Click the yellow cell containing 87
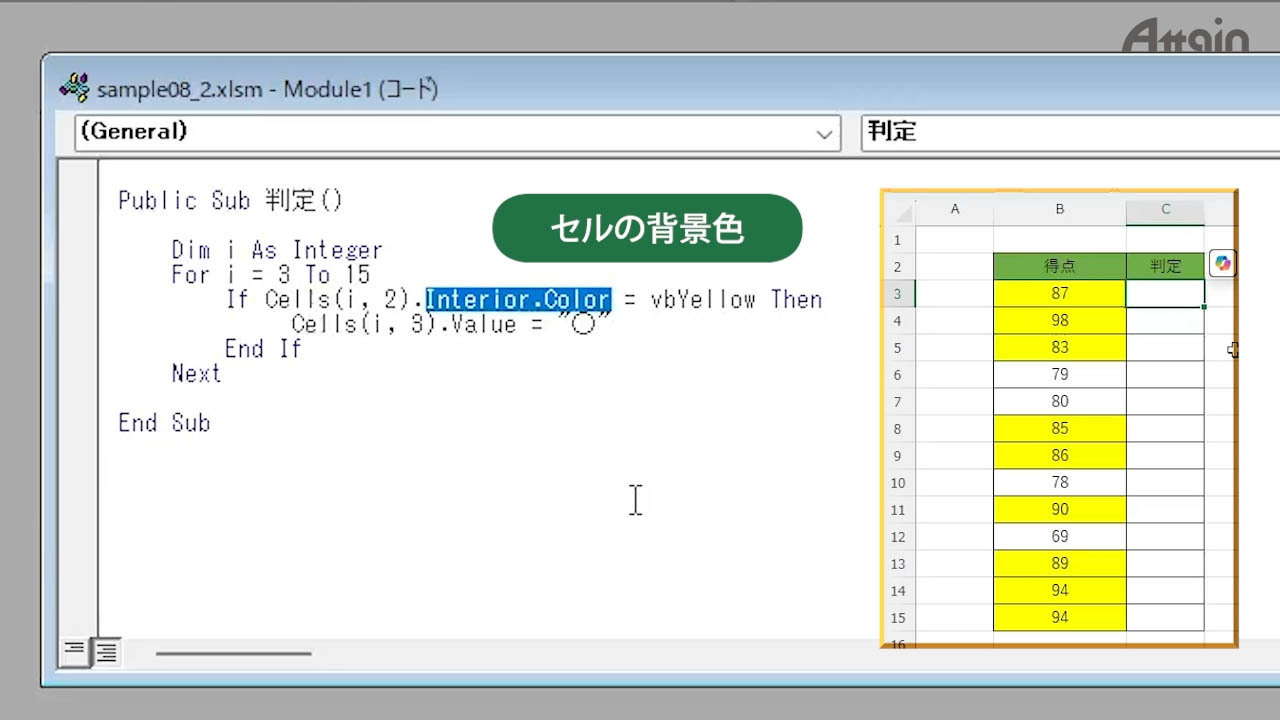 (x=1059, y=294)
